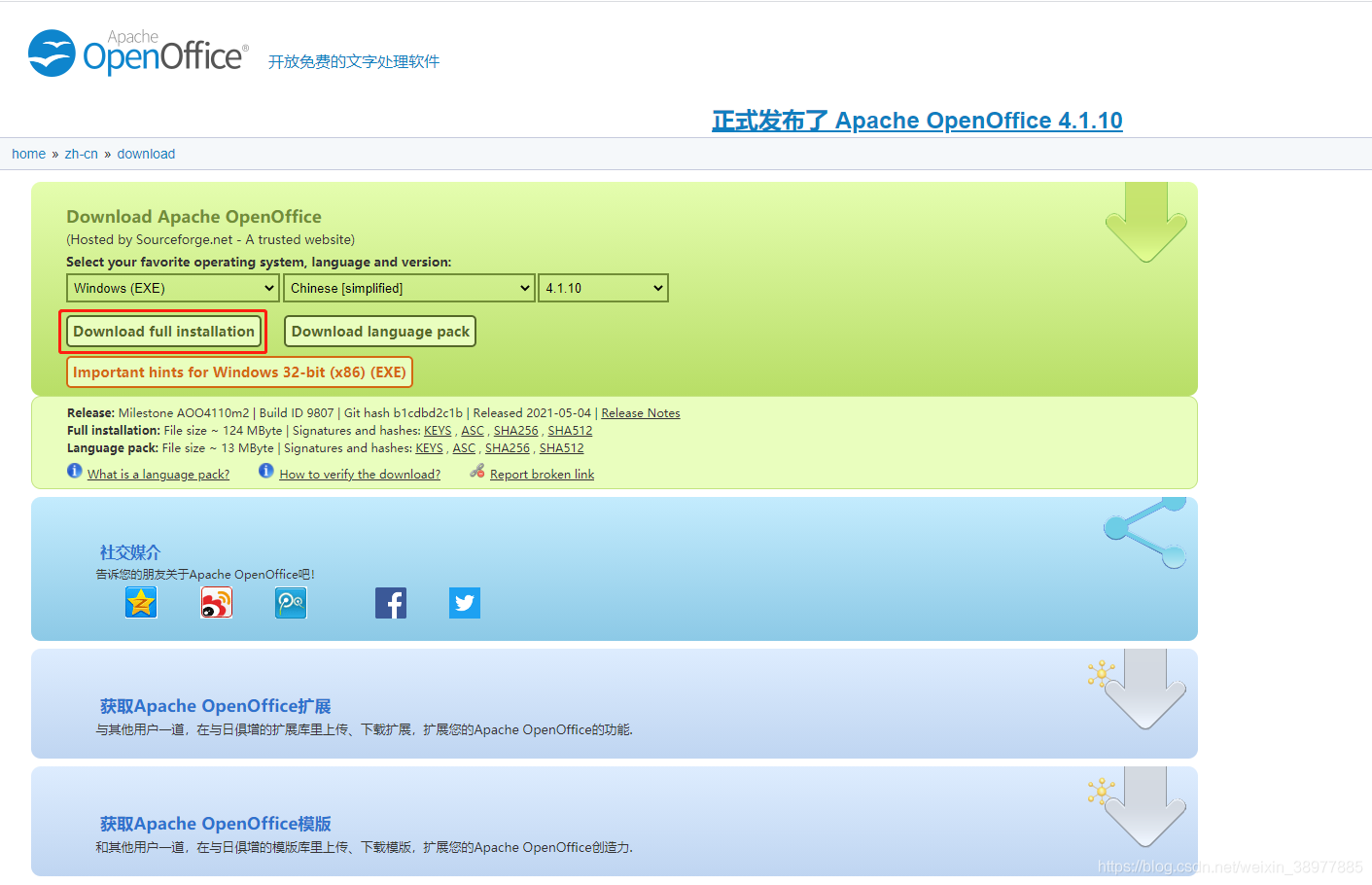The image size is (1372, 885).
Task: Open 获取Apache OpenOffice扩展 link
Action: 216,706
